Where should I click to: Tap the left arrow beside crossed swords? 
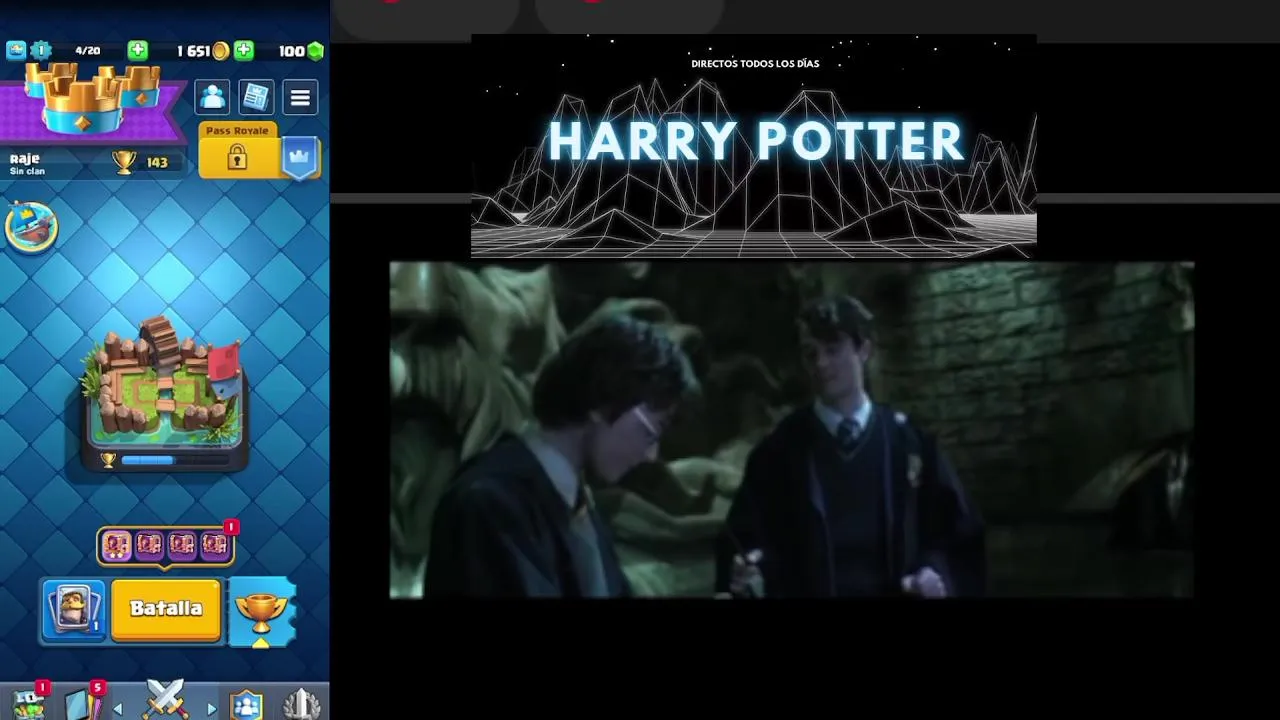118,709
